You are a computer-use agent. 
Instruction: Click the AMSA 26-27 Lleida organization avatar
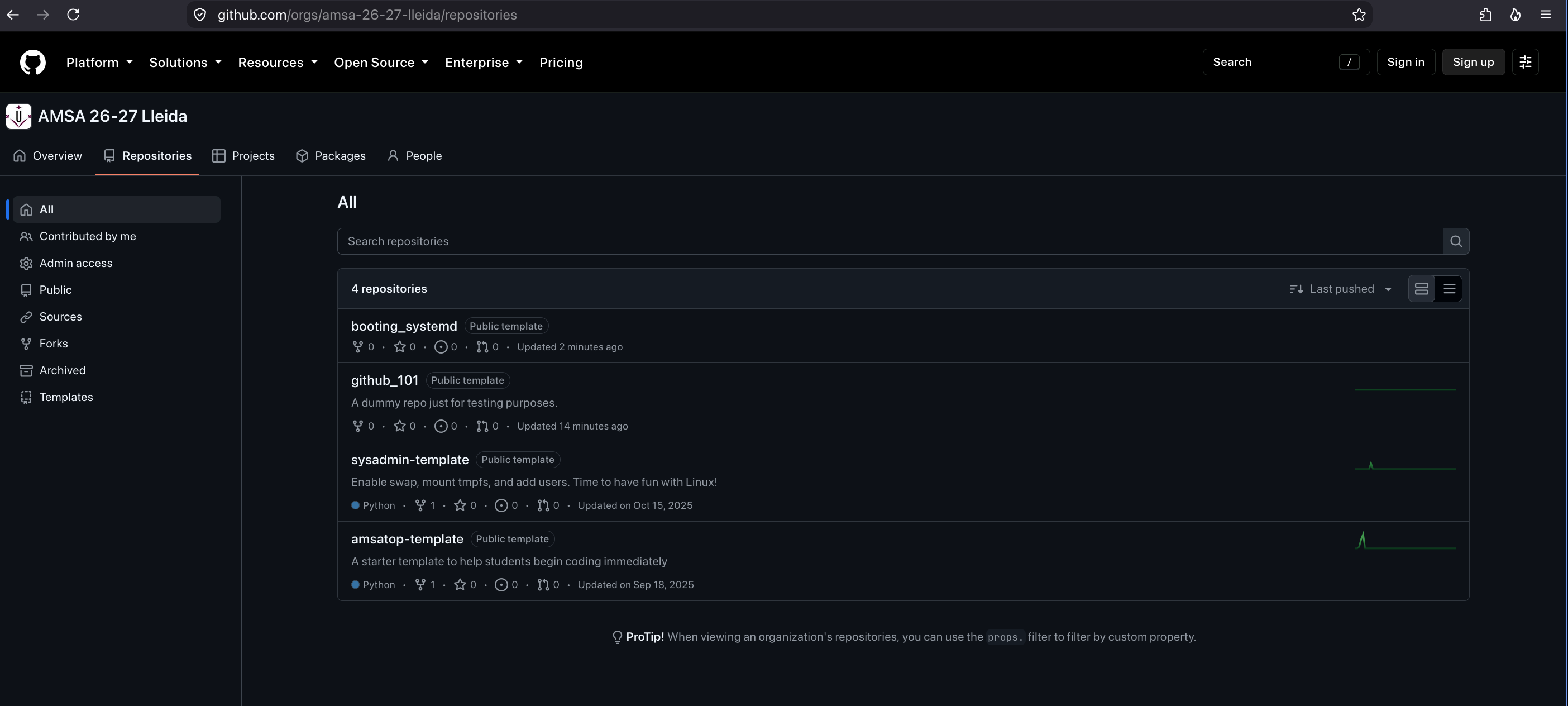coord(19,116)
